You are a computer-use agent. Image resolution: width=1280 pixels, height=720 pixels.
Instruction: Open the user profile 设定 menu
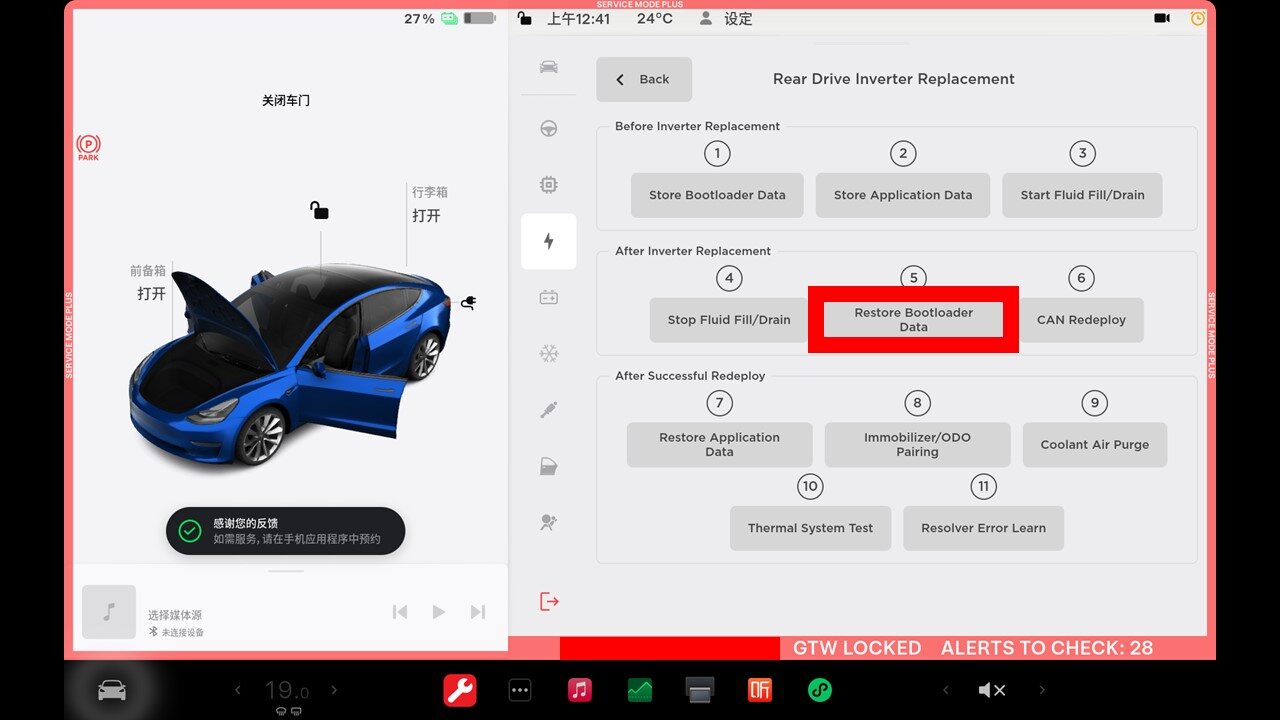point(727,18)
